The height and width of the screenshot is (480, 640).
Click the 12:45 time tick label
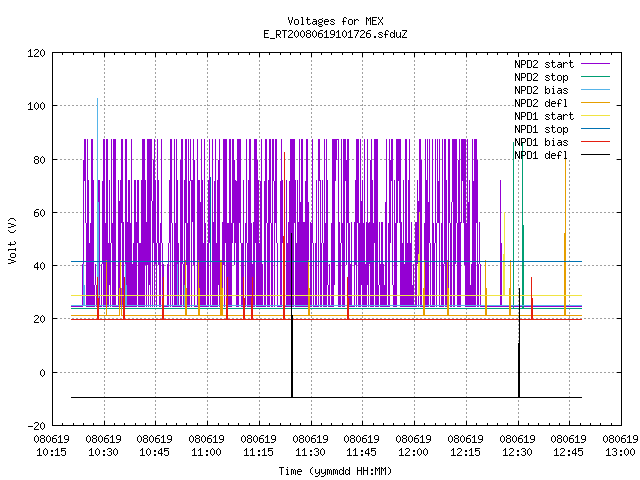569,452
